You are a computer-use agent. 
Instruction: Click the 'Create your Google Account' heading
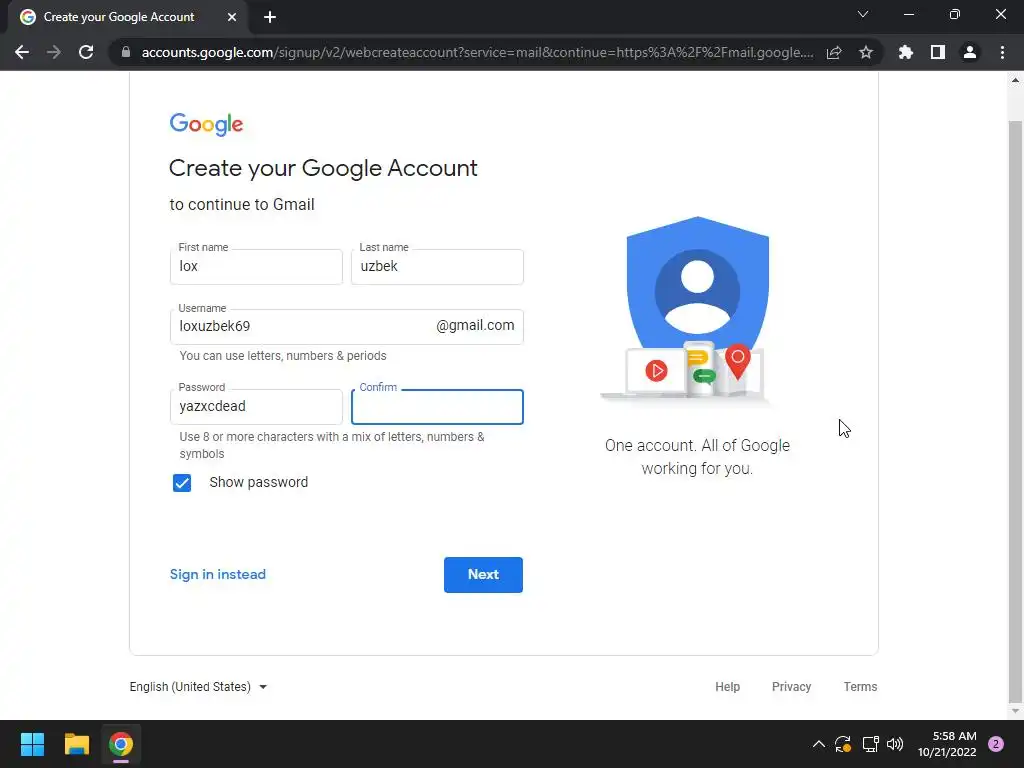[323, 168]
